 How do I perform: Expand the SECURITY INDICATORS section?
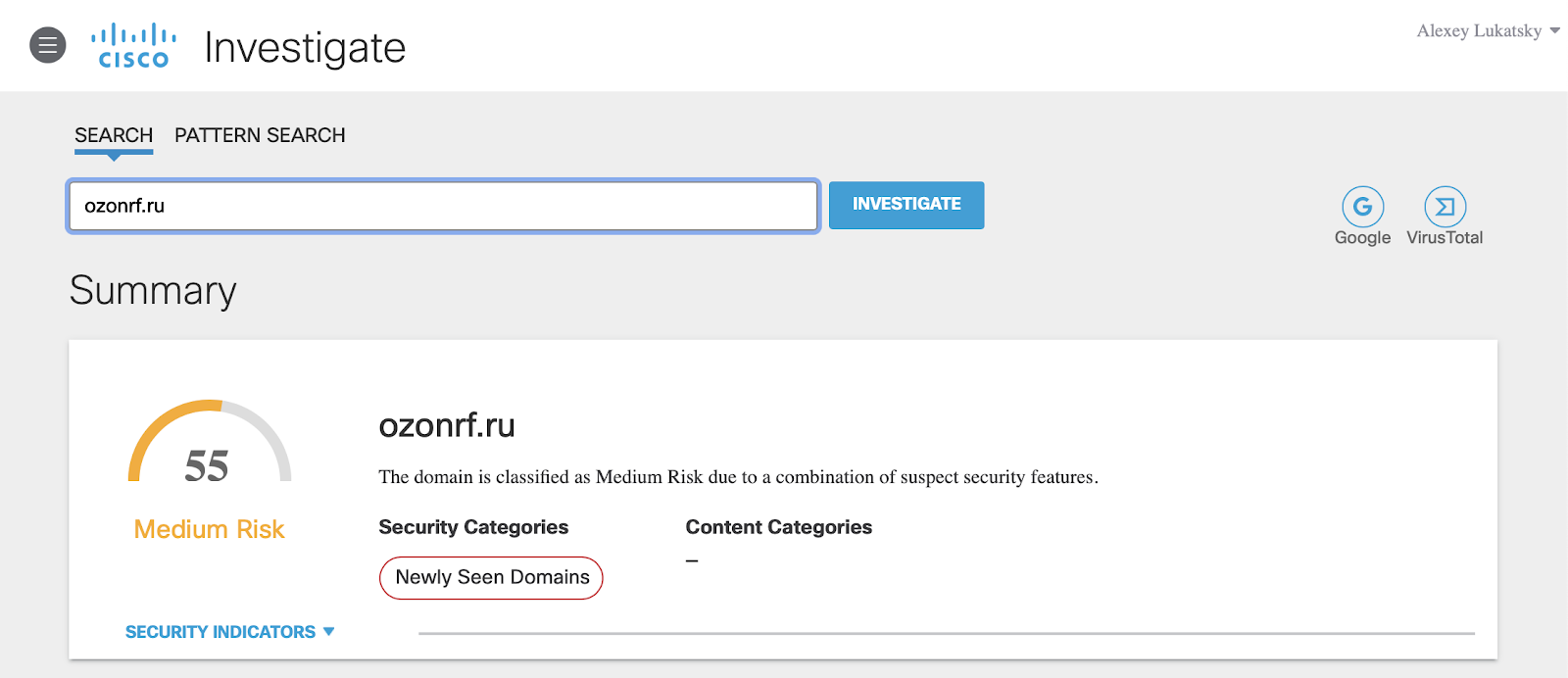click(x=229, y=632)
